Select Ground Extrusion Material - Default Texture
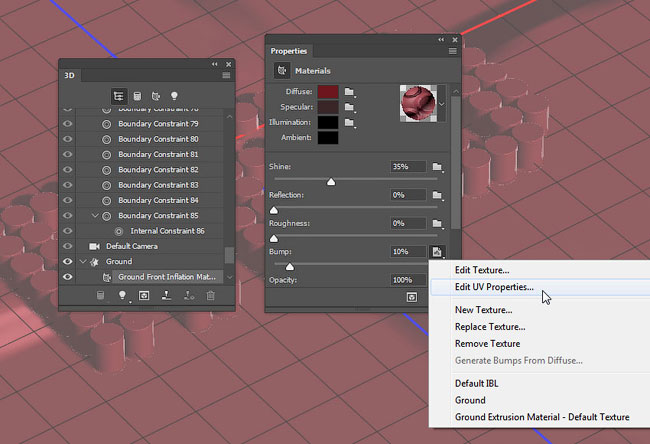 542,417
